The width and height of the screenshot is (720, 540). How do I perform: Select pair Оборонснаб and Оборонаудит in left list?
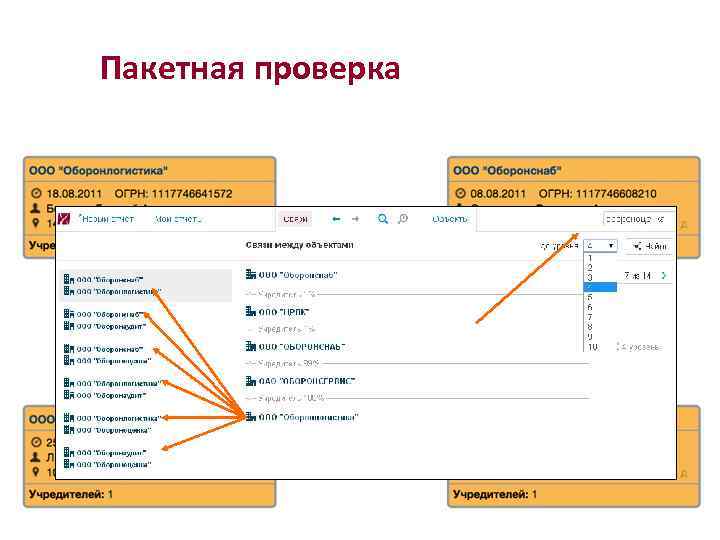tap(105, 320)
